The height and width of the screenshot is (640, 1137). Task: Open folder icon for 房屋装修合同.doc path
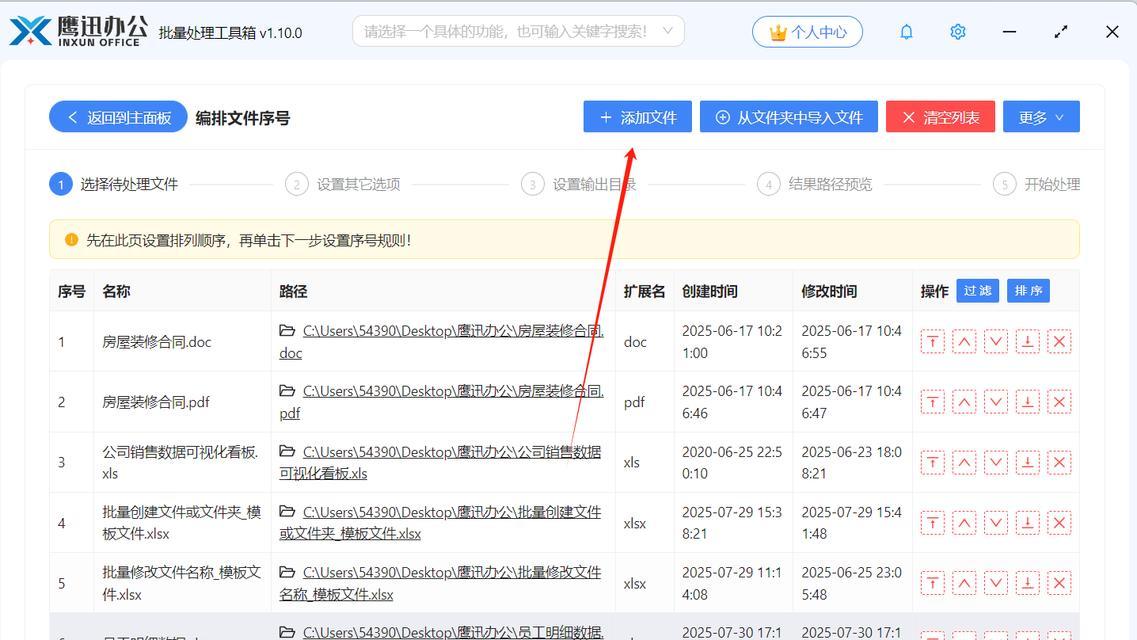(x=287, y=331)
